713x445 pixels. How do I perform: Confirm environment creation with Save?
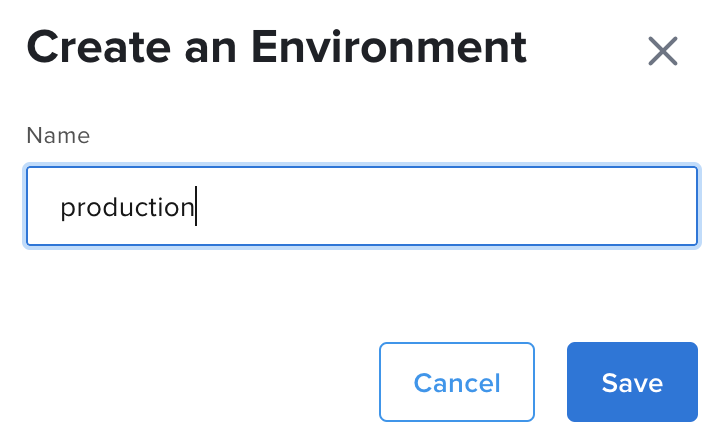[x=631, y=382]
